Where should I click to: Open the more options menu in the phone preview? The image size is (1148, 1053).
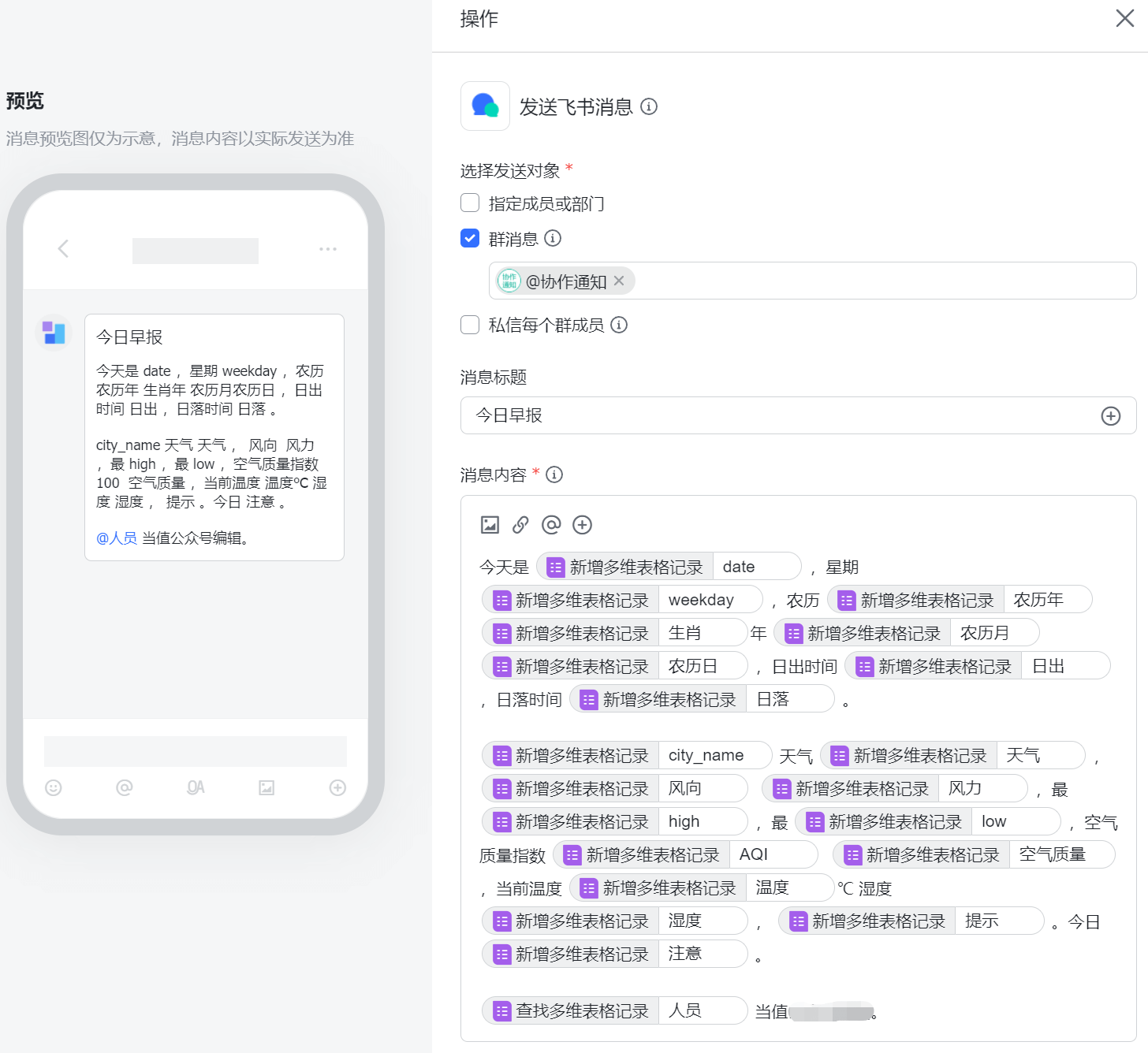tap(328, 249)
